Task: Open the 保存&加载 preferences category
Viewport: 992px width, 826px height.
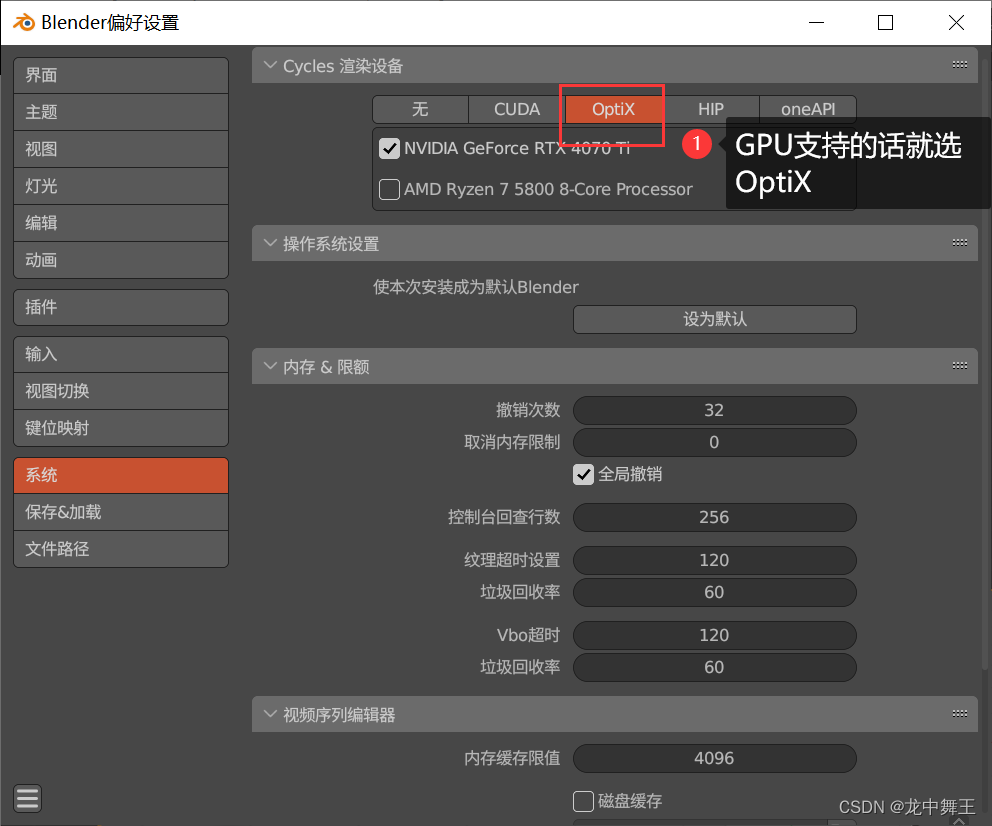Action: click(x=121, y=512)
